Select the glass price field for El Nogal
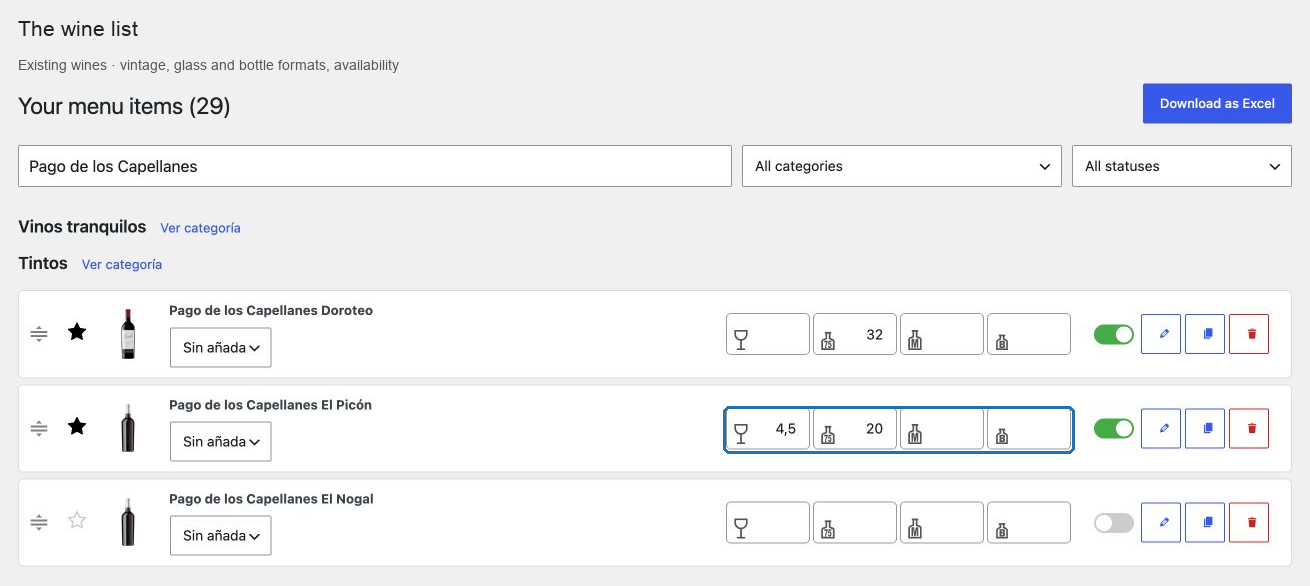The height and width of the screenshot is (586, 1310). [x=768, y=523]
